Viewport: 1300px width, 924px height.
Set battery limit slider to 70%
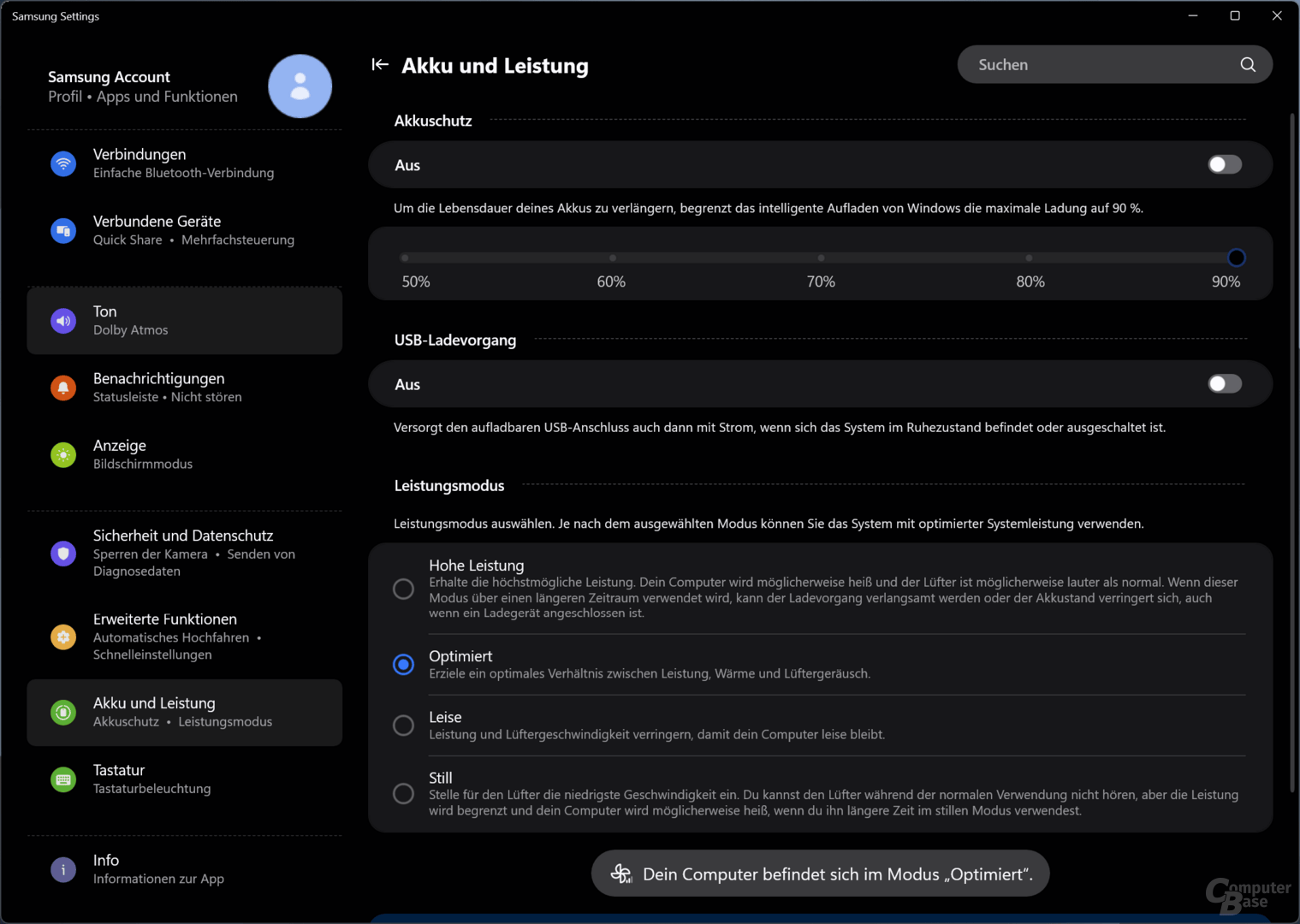821,258
